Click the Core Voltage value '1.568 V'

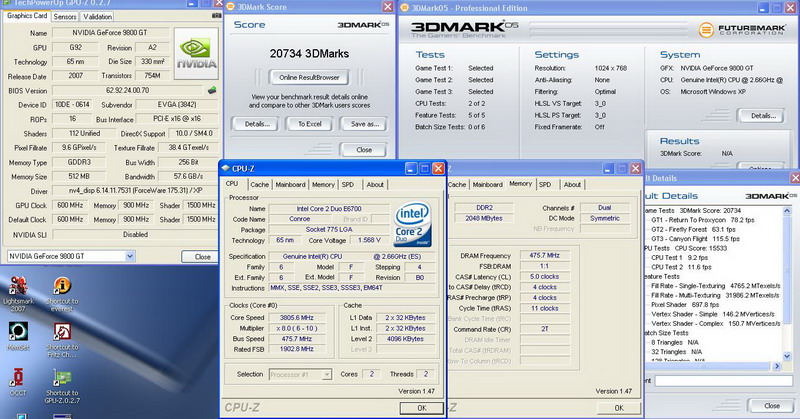click(369, 240)
